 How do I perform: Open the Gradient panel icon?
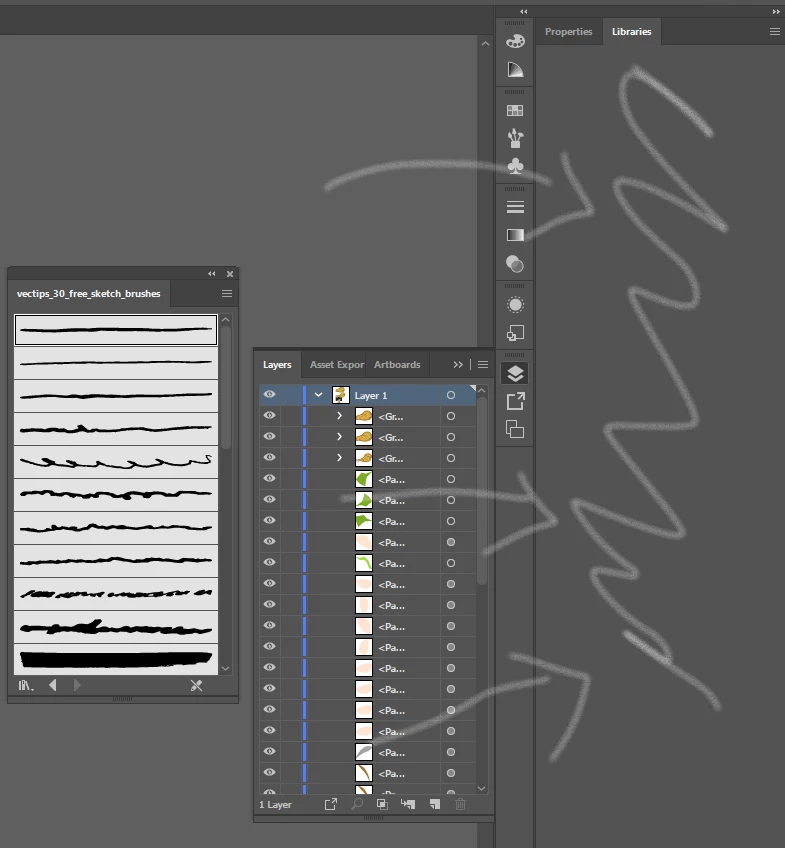[x=515, y=235]
